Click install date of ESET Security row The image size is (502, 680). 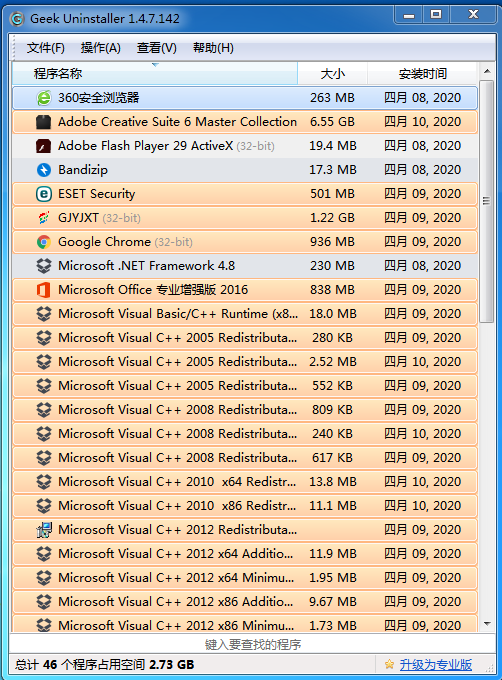click(423, 194)
